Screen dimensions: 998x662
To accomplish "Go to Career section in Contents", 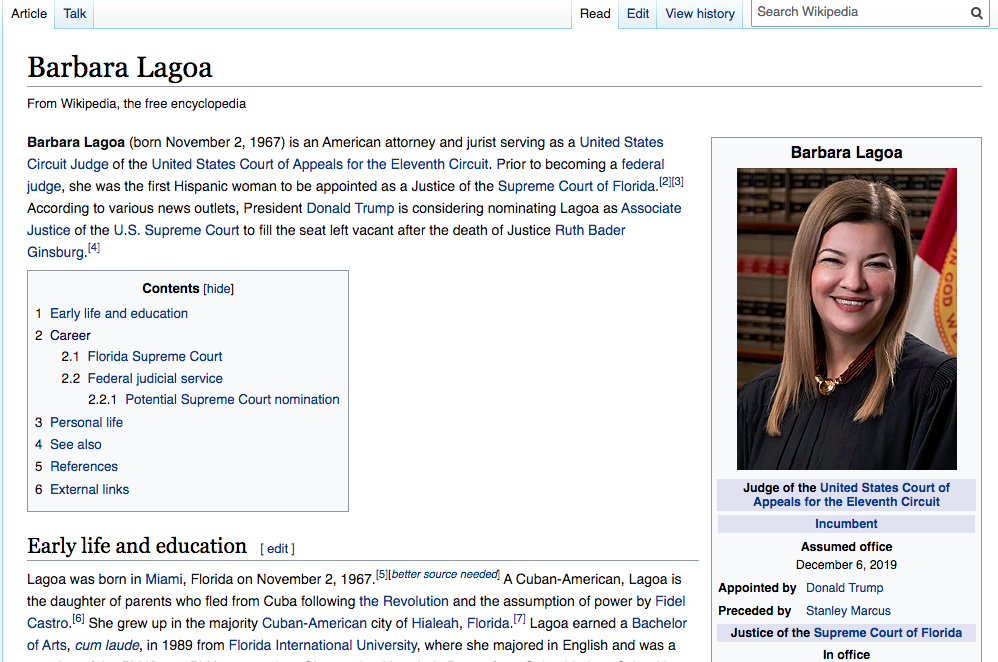I will (71, 335).
